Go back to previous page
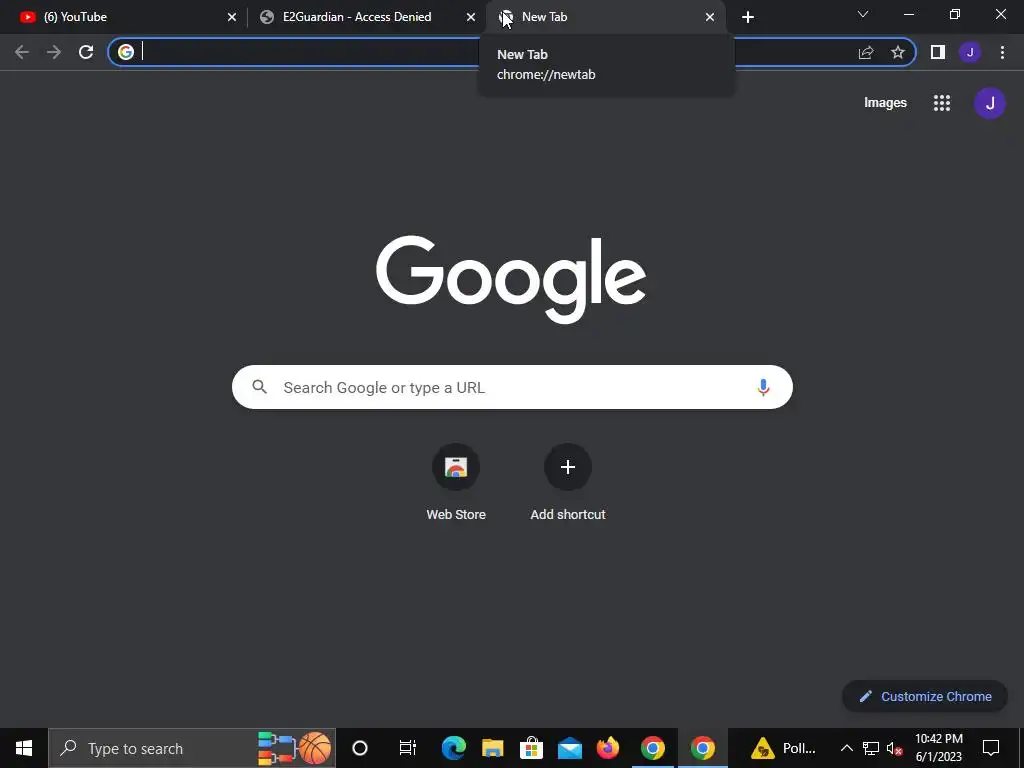1024x768 pixels. (x=22, y=52)
